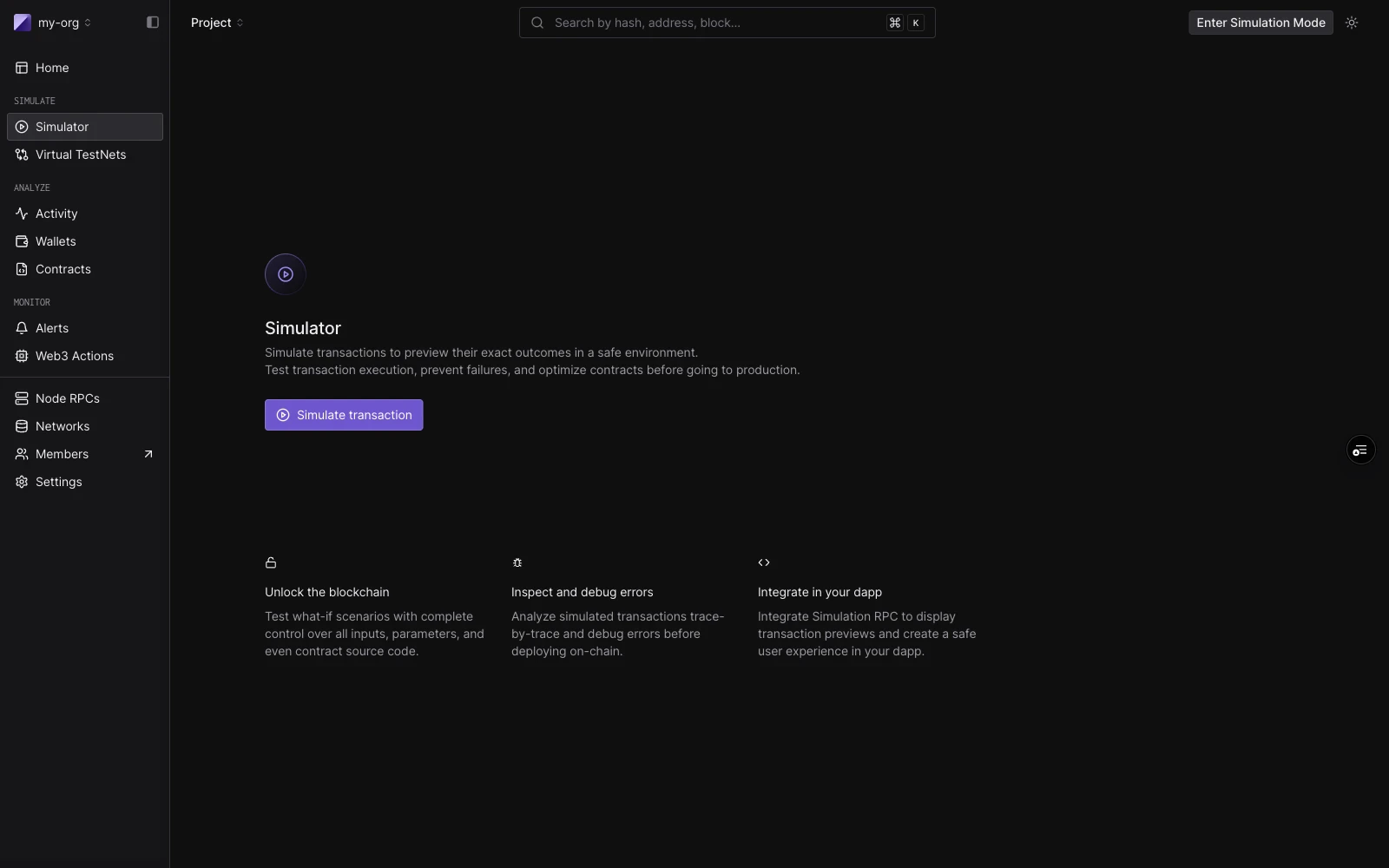Click Simulate transaction button
The image size is (1389, 868).
[344, 415]
